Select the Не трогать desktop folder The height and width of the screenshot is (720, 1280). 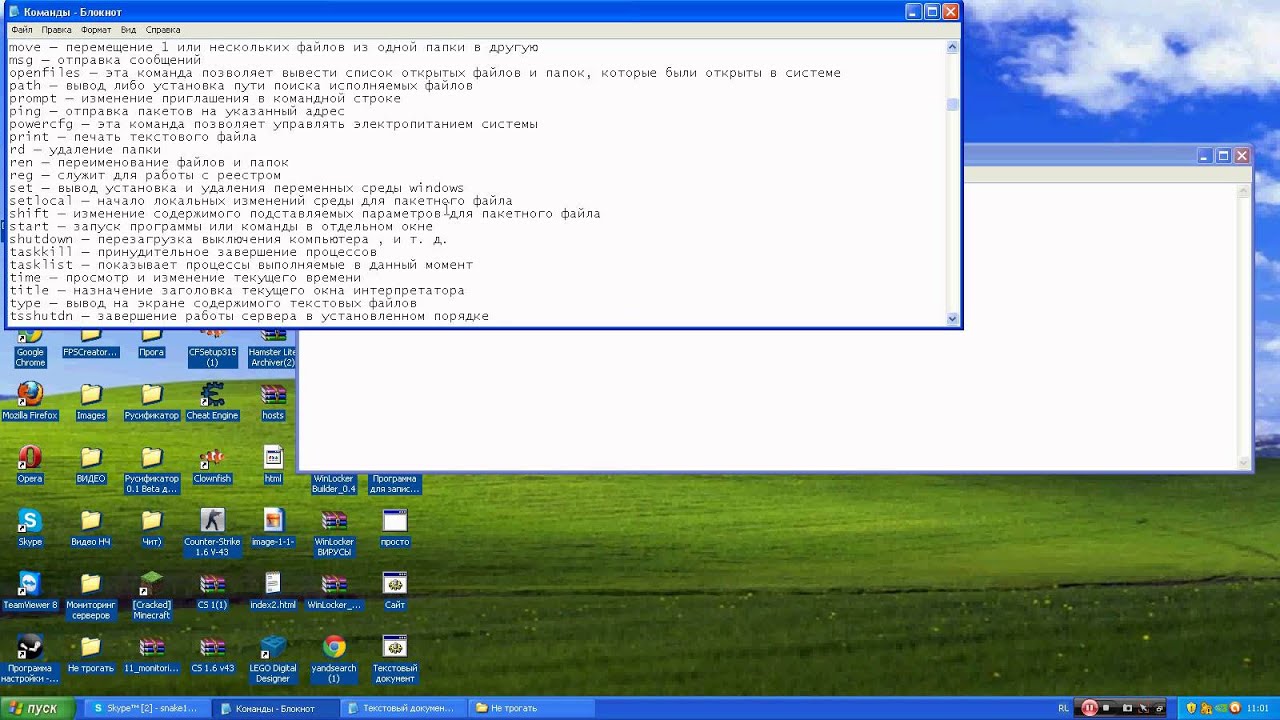coord(91,653)
